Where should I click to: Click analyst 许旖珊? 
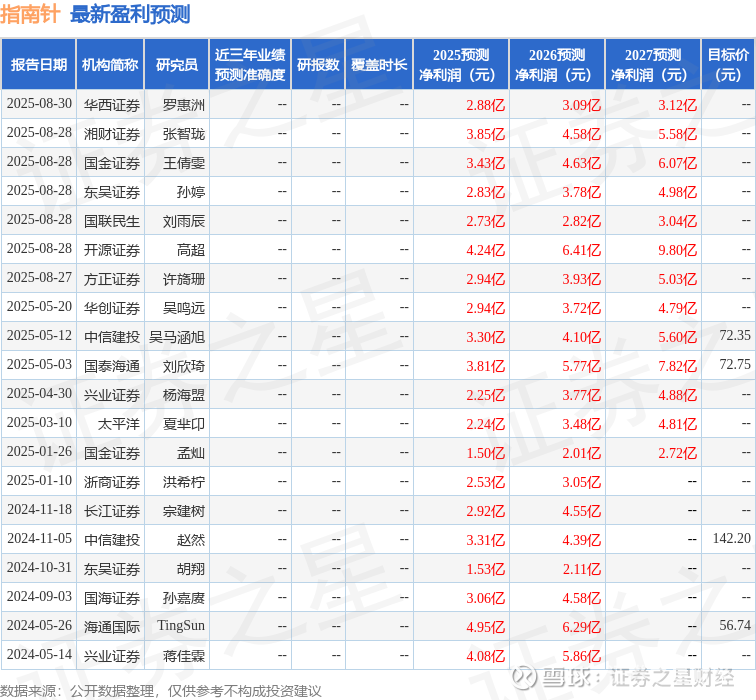pos(184,279)
